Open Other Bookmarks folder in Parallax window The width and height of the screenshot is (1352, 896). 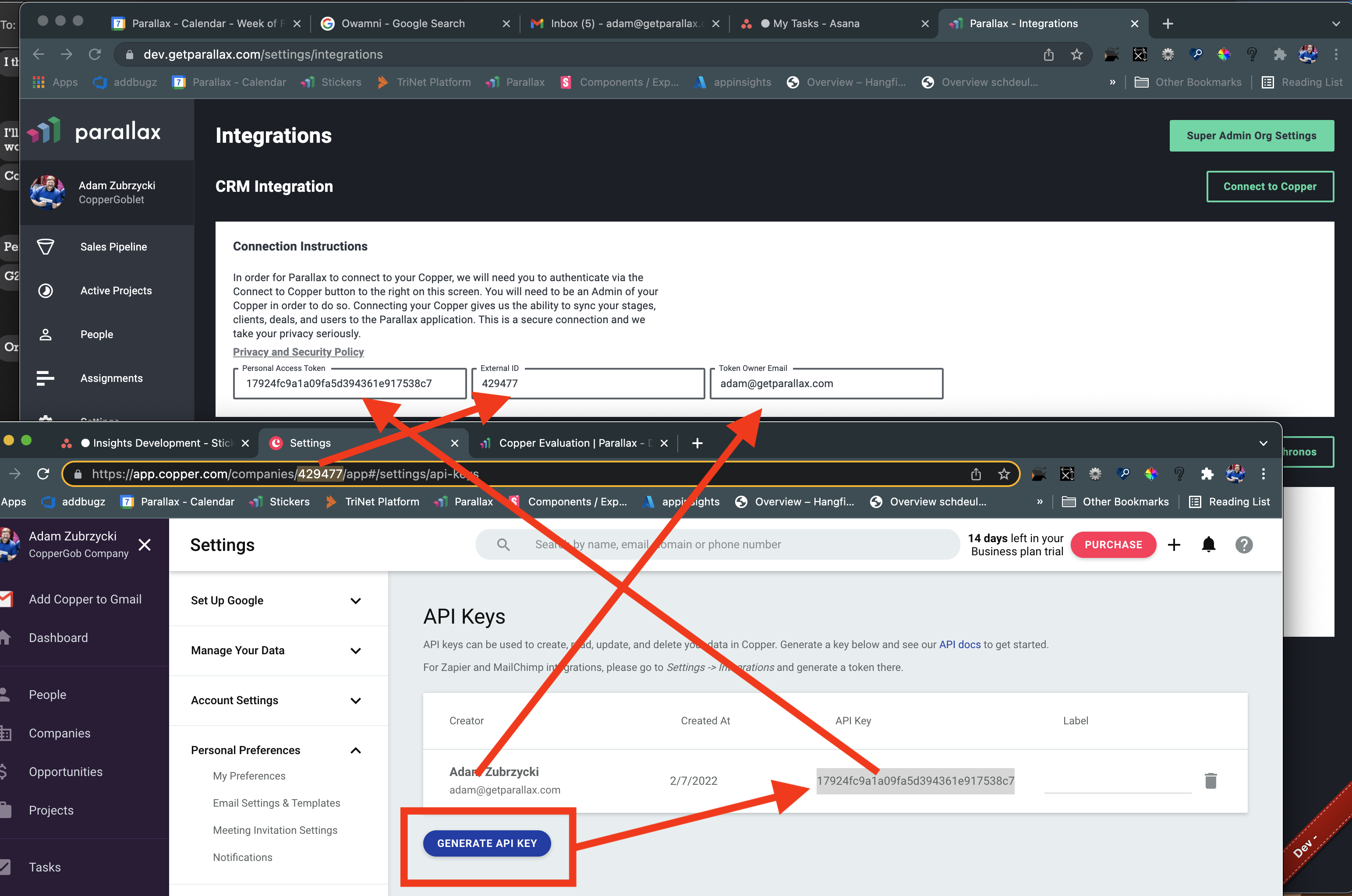(x=1188, y=82)
